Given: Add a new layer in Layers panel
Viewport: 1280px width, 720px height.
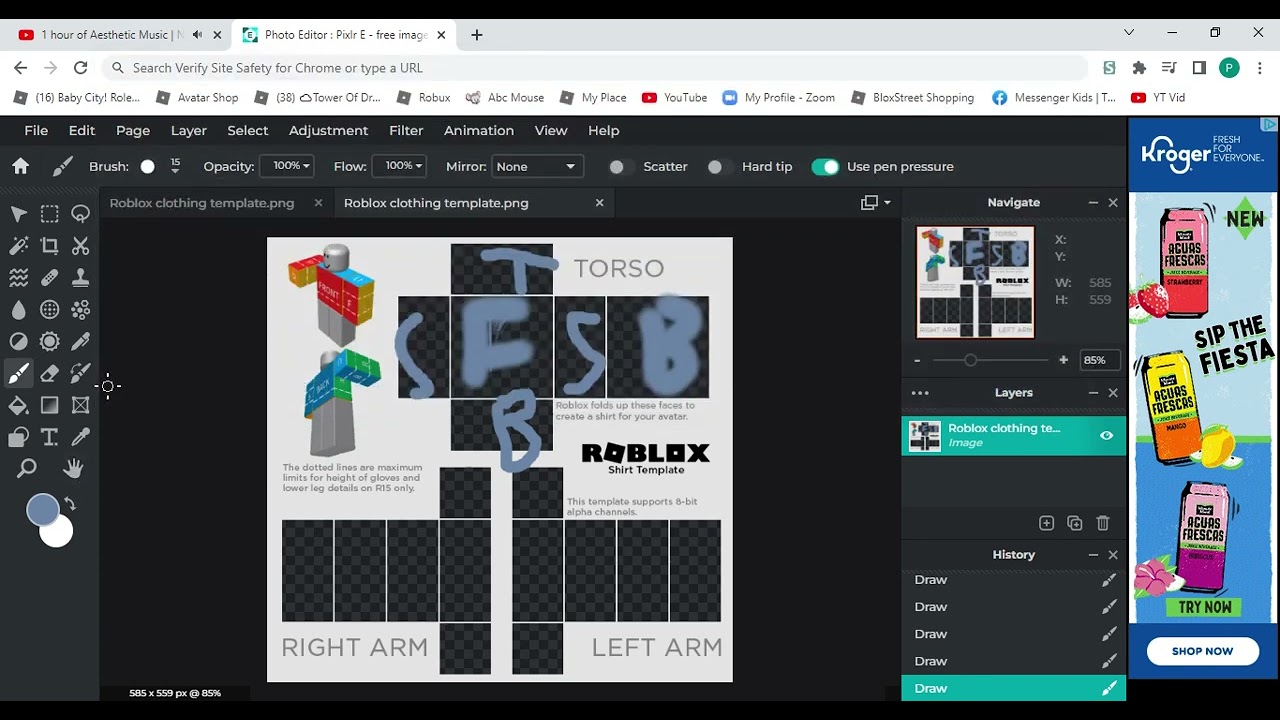Looking at the screenshot, I should (x=1046, y=523).
